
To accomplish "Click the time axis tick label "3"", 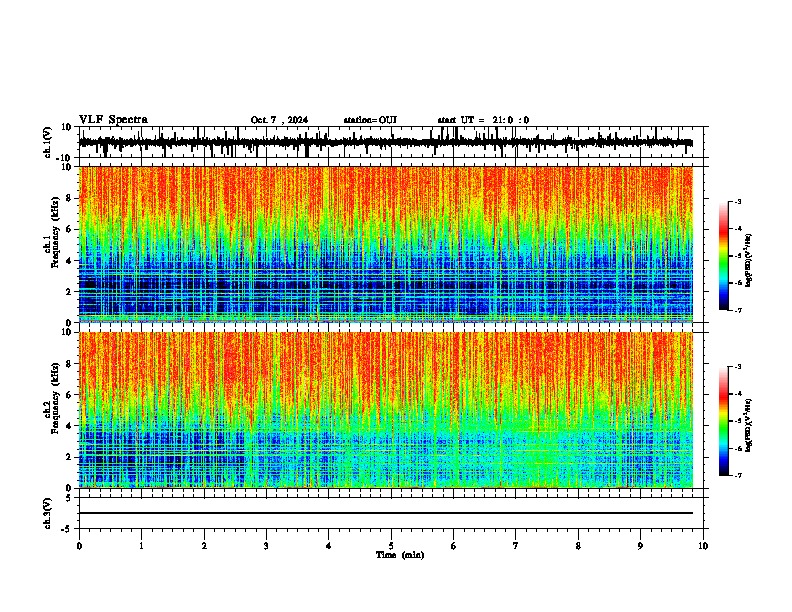I will [x=266, y=546].
